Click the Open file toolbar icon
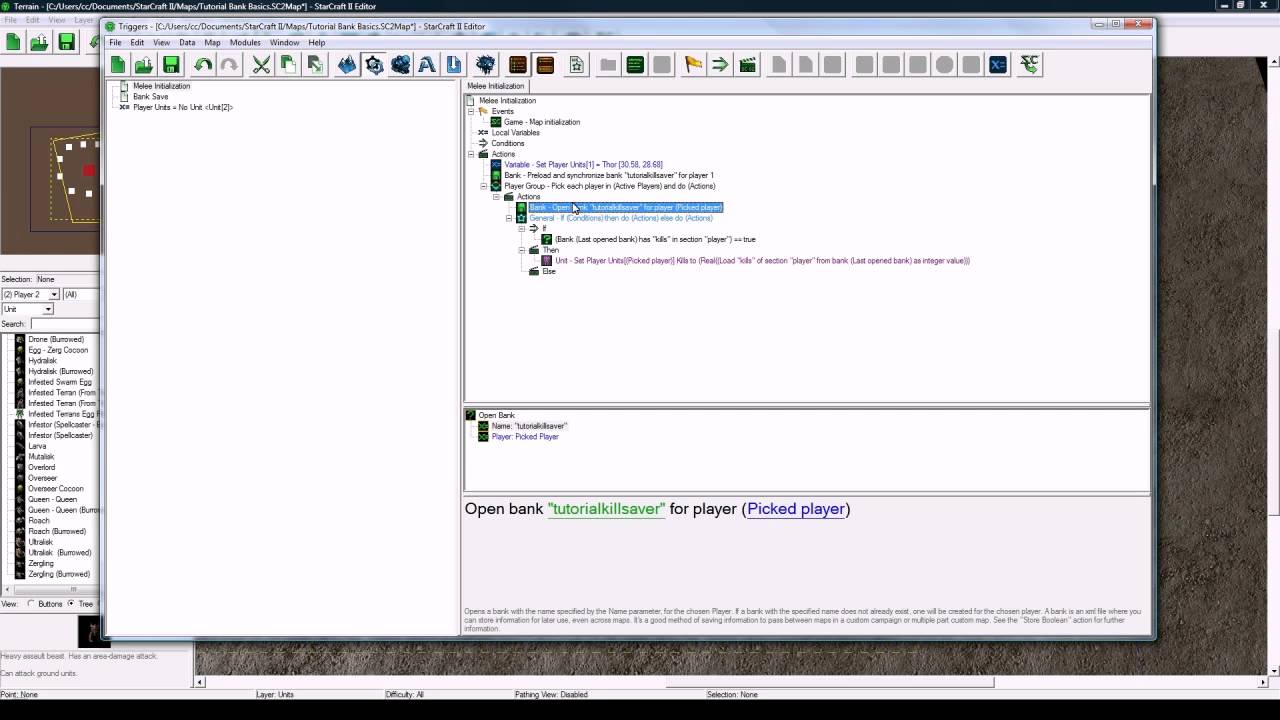This screenshot has width=1280, height=720. pyautogui.click(x=144, y=65)
